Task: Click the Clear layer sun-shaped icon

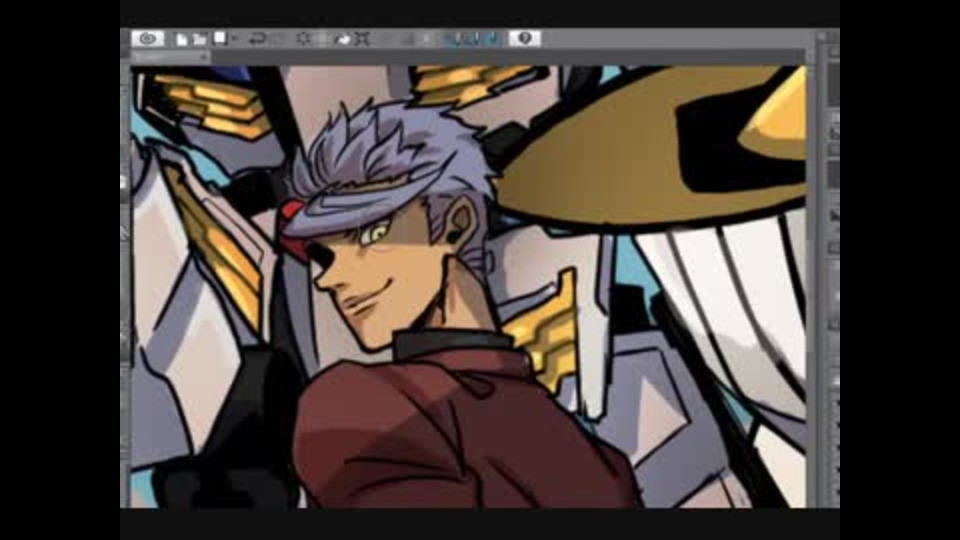Action: [x=303, y=39]
